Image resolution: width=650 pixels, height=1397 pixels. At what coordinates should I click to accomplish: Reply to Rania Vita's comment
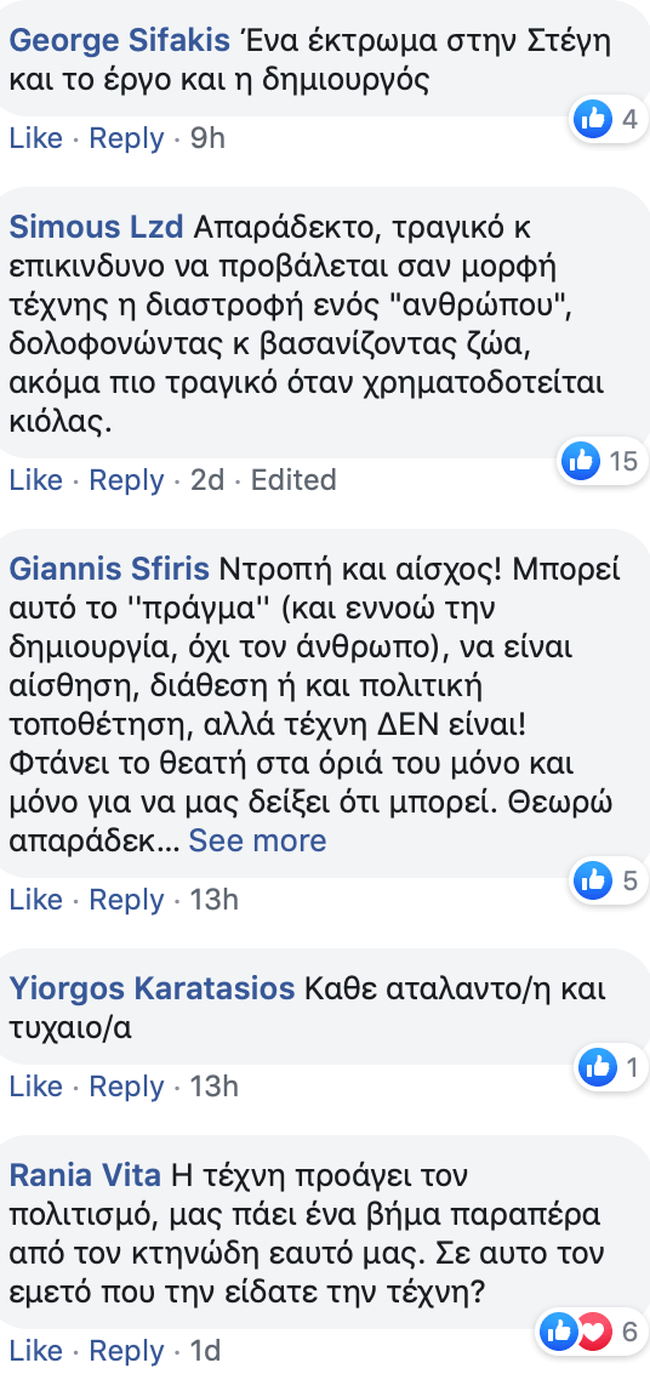point(126,1351)
